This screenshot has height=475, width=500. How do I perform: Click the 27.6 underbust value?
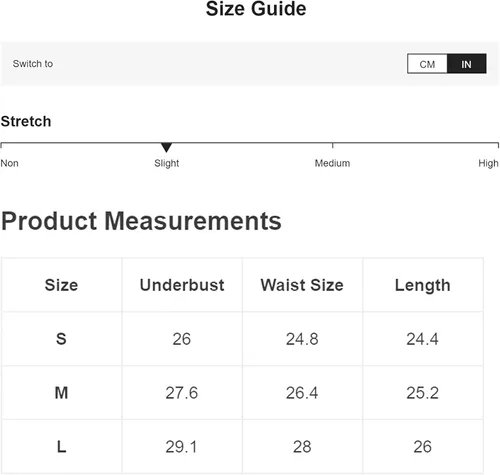(x=182, y=393)
